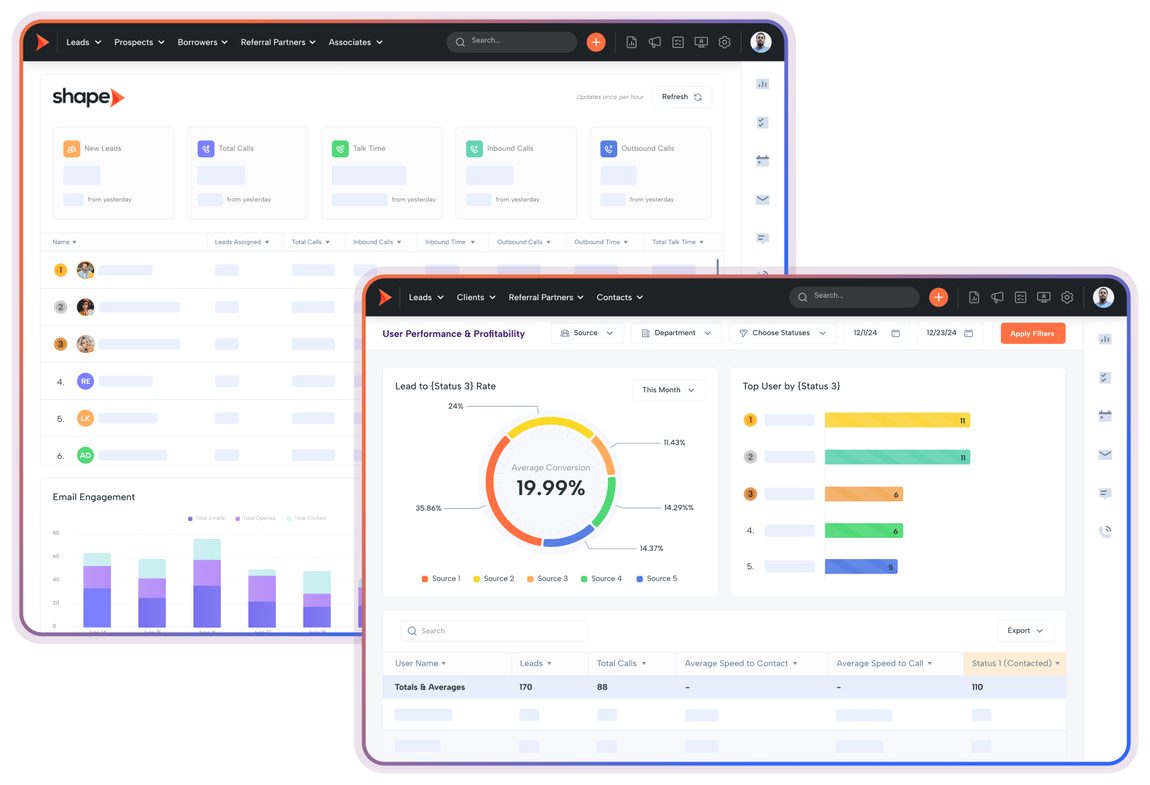Open the 12/23/24 end date picker
Image resolution: width=1150 pixels, height=785 pixels.
coord(950,333)
